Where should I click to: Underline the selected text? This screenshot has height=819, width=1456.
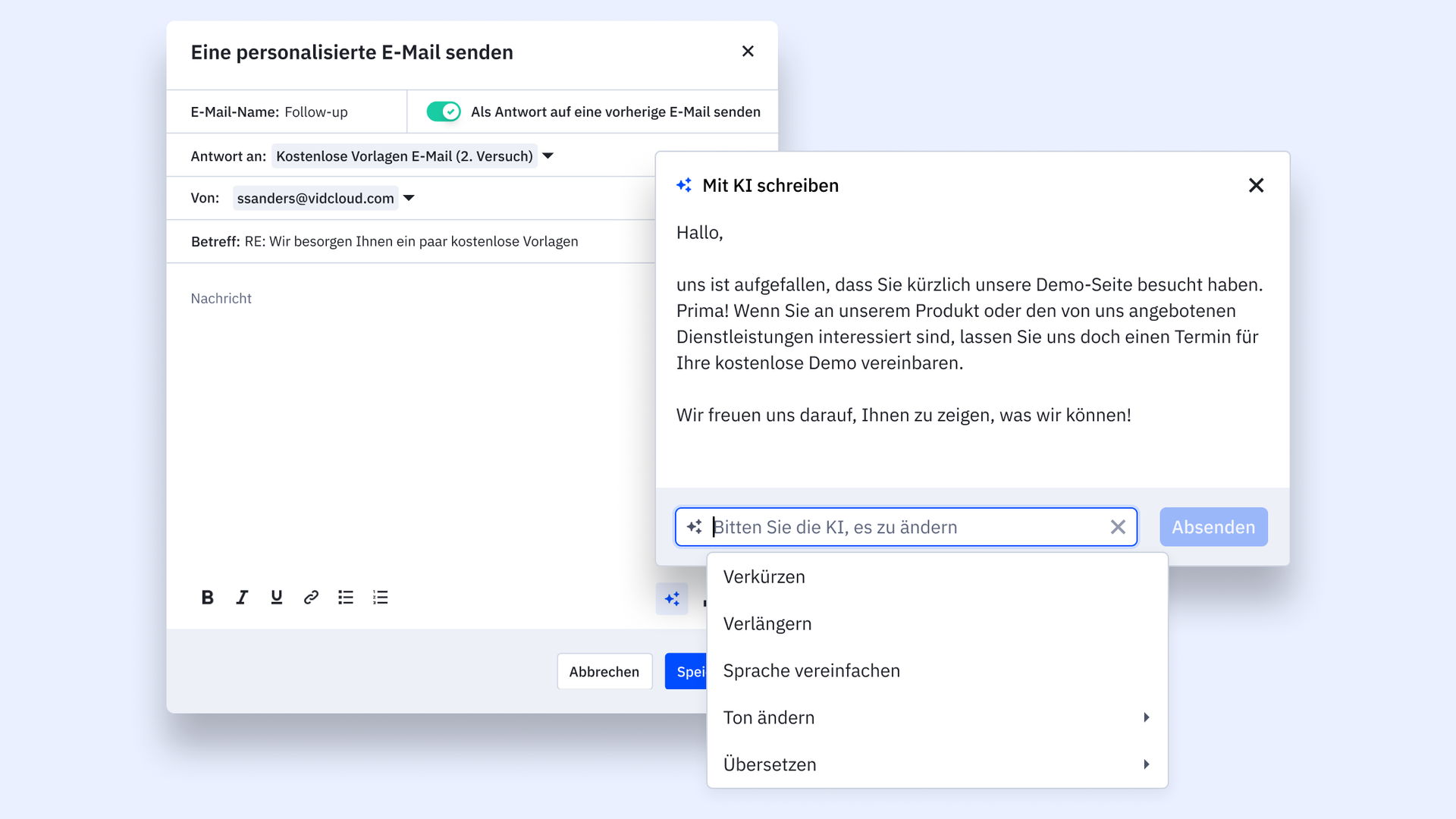coord(276,598)
